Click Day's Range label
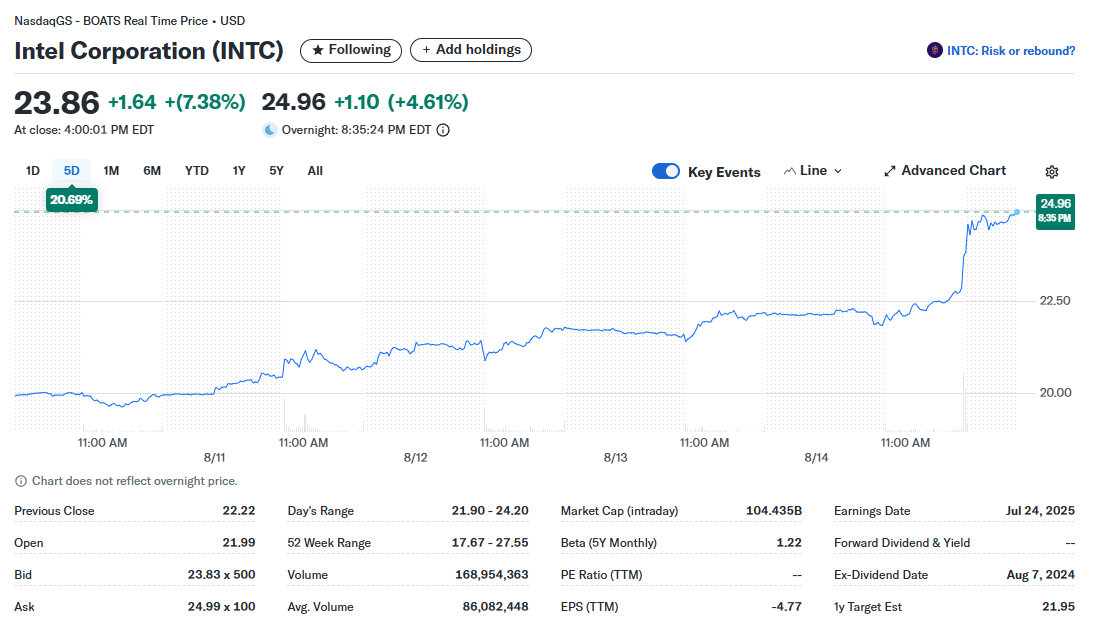Screen dimensions: 1094x633 pyautogui.click(x=320, y=511)
